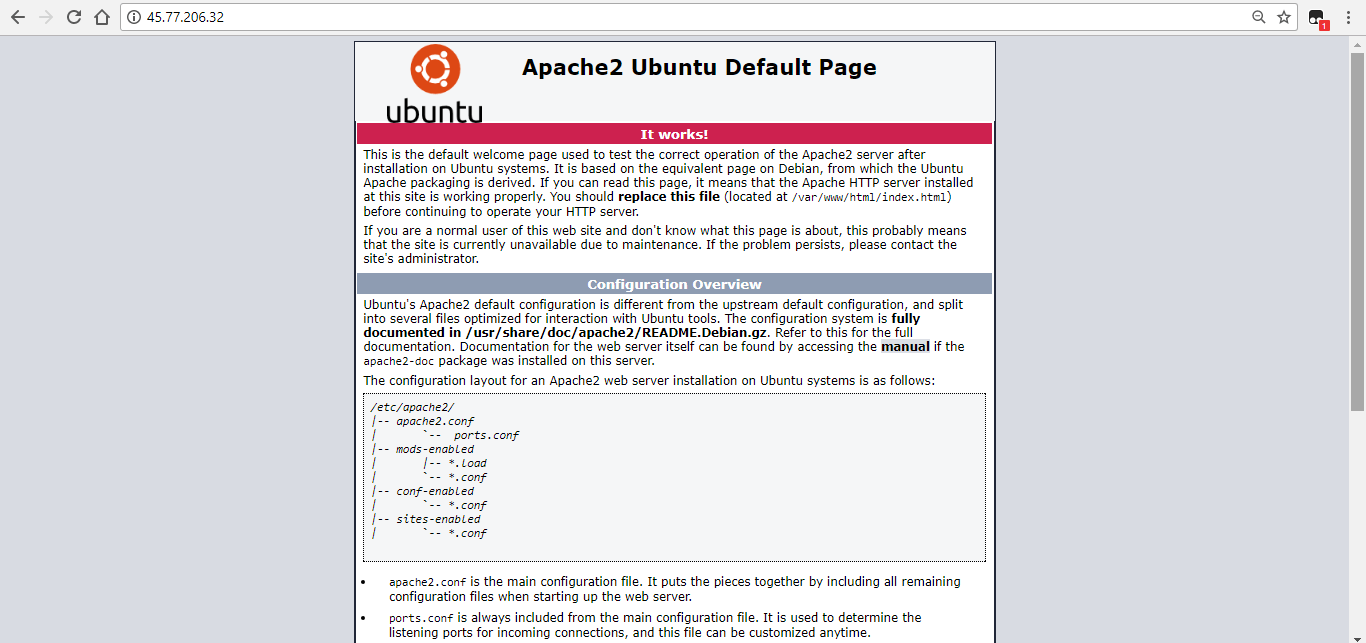This screenshot has width=1366, height=643.
Task: Click the apache2-doc package name
Action: click(x=399, y=361)
